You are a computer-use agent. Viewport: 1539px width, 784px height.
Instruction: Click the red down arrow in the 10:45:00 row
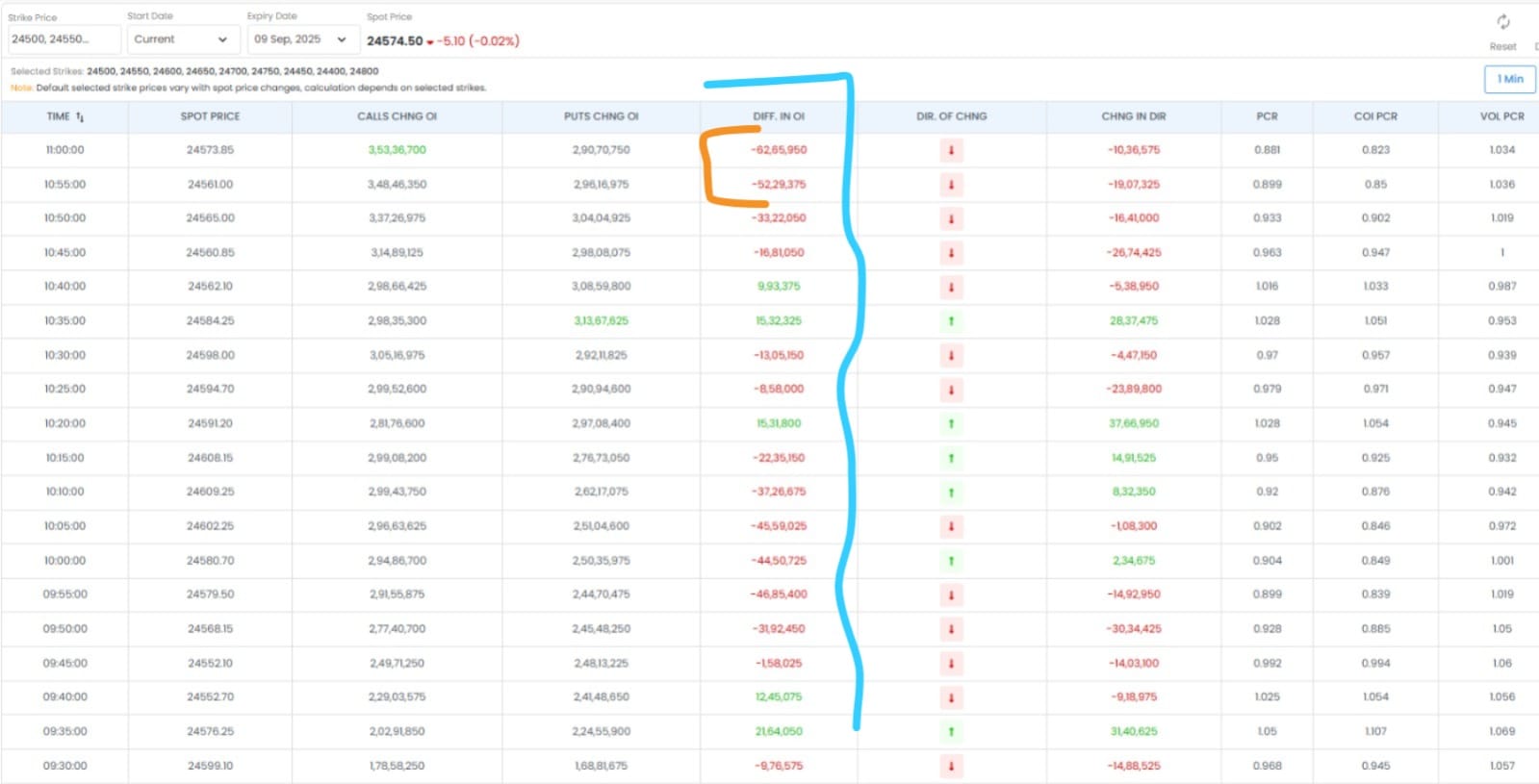tap(951, 253)
